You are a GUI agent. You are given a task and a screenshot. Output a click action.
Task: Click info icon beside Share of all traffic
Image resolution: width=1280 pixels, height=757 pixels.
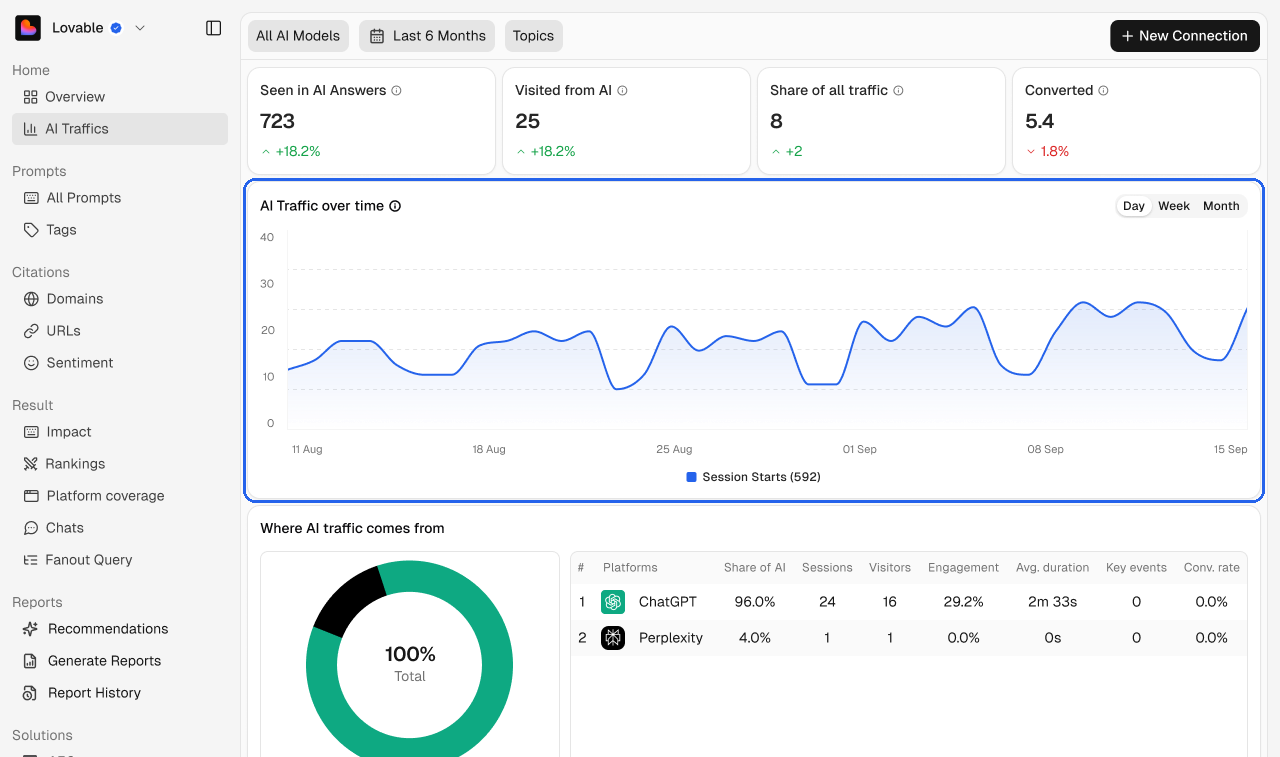[x=898, y=90]
